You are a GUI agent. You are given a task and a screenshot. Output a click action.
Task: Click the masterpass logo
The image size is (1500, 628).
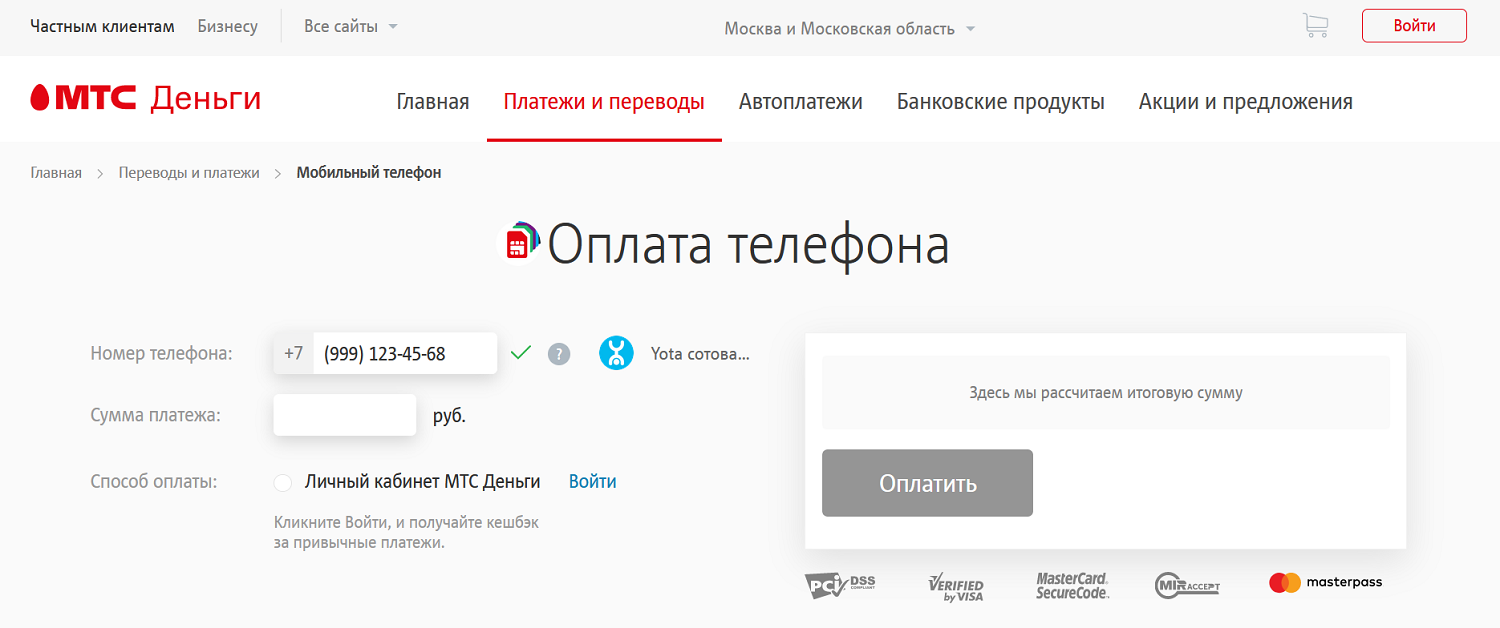pos(1325,582)
